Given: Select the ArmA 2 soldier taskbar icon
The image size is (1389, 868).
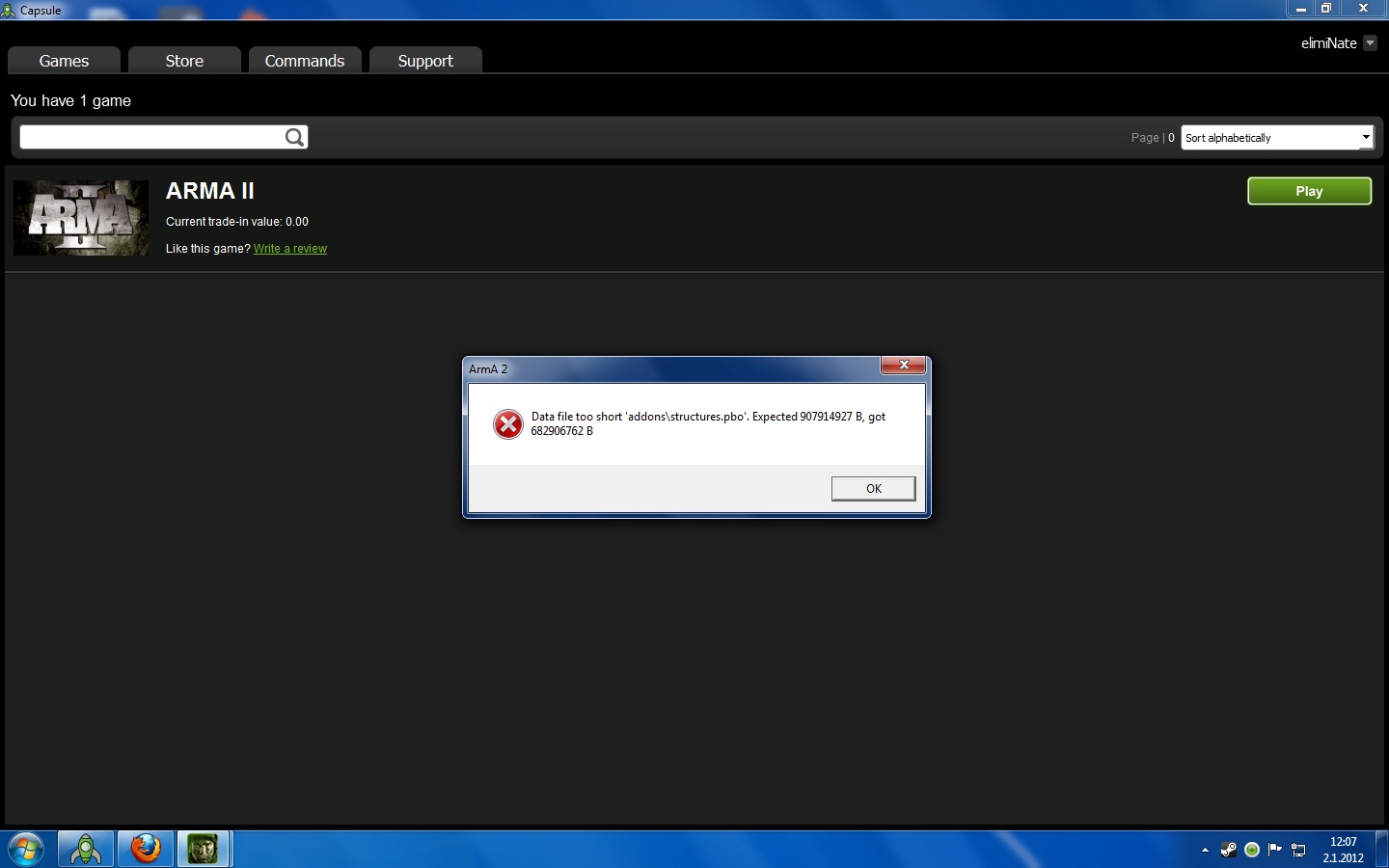Looking at the screenshot, I should point(203,849).
